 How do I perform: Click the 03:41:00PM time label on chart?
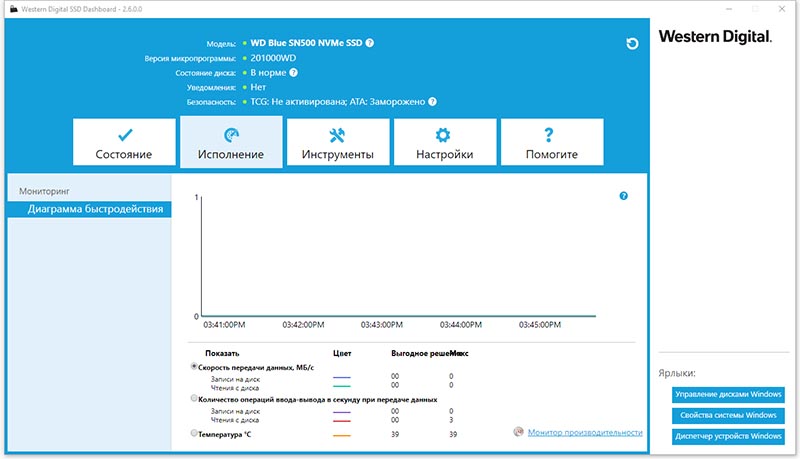click(224, 325)
